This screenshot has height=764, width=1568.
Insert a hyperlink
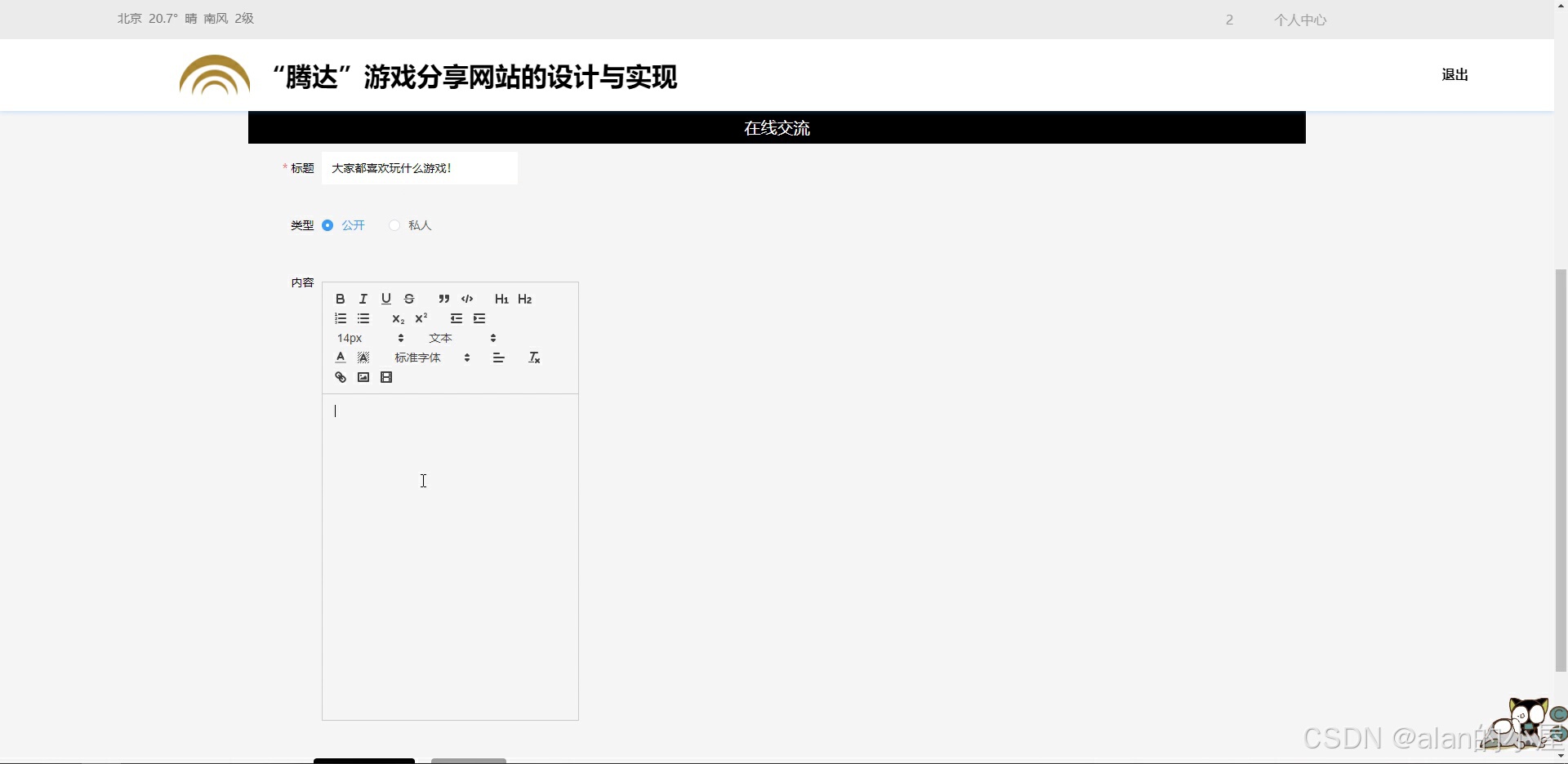click(x=341, y=377)
